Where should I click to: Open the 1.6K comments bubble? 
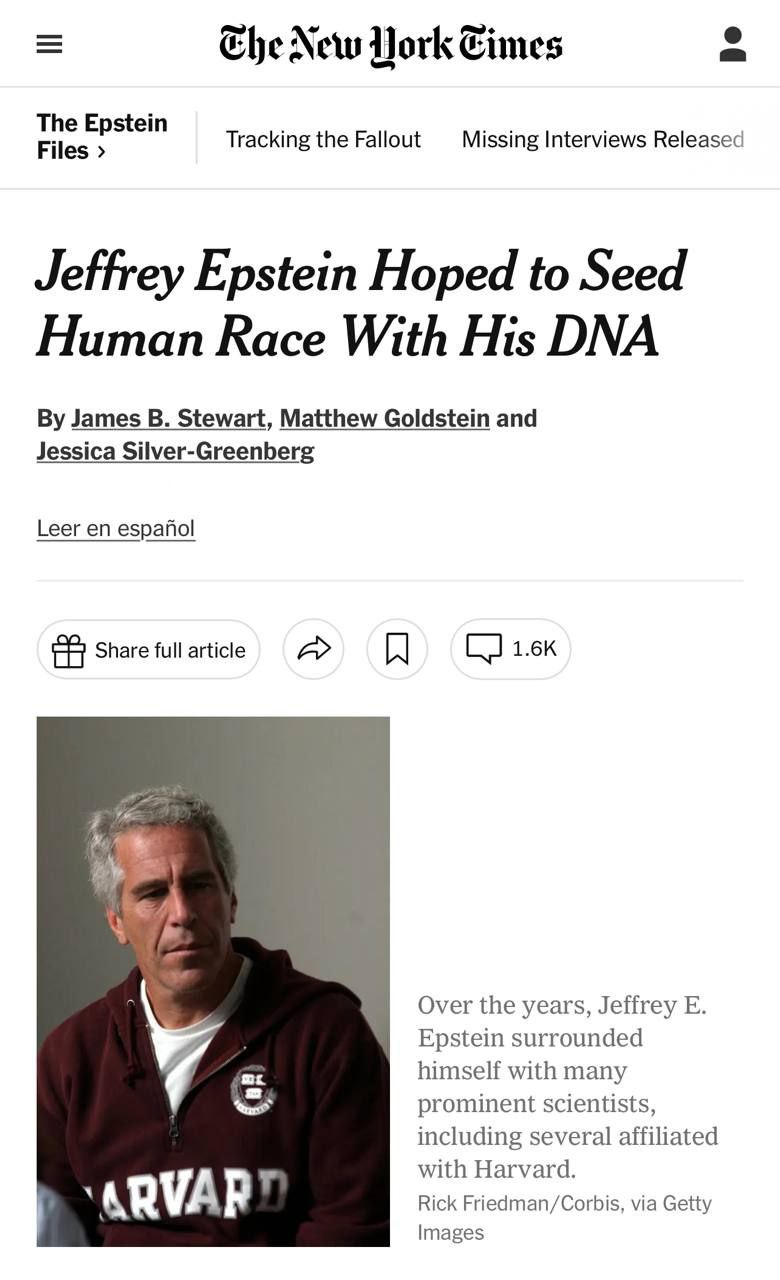pos(511,649)
